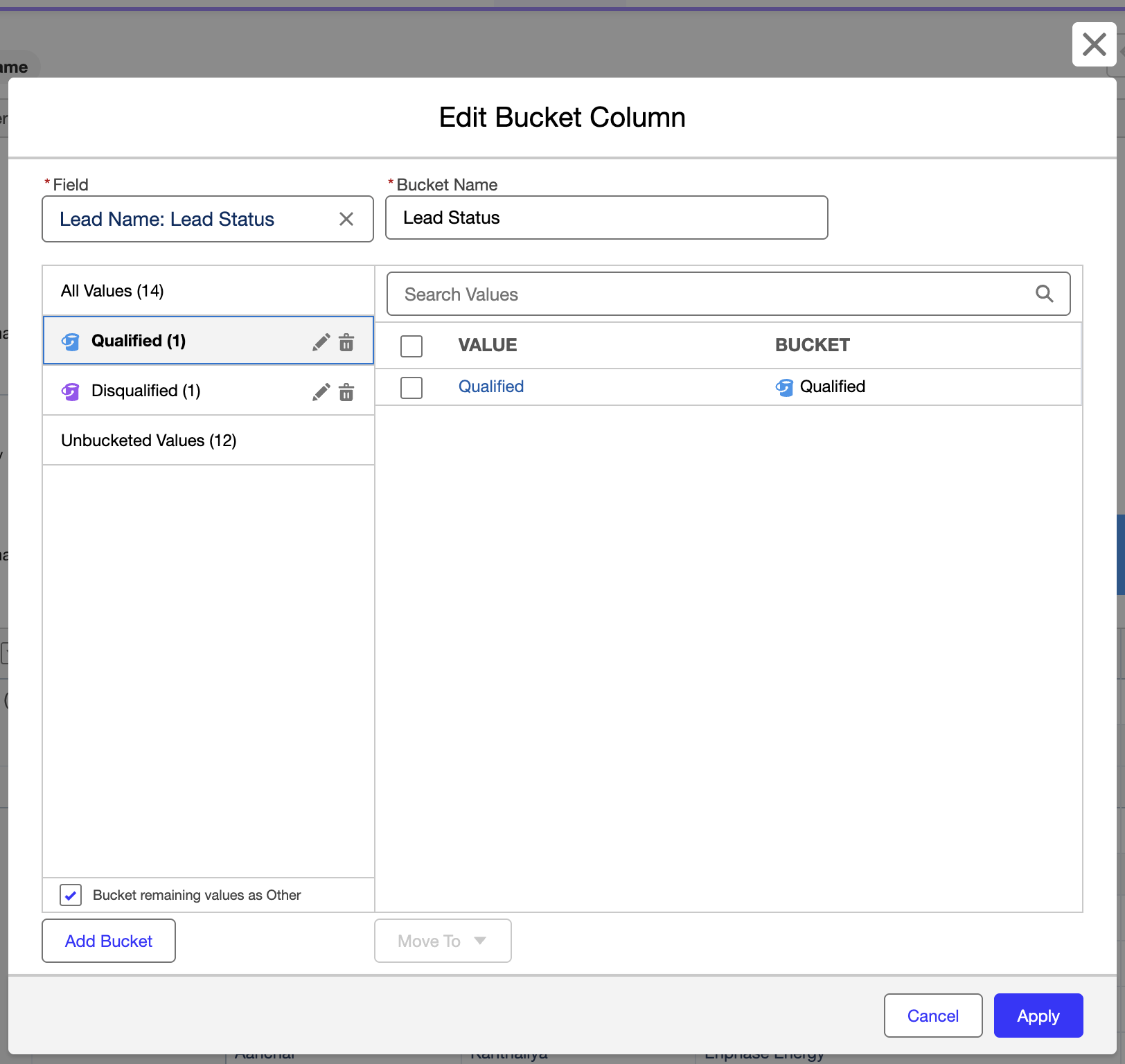Check the Qualified value row checkbox

click(411, 387)
